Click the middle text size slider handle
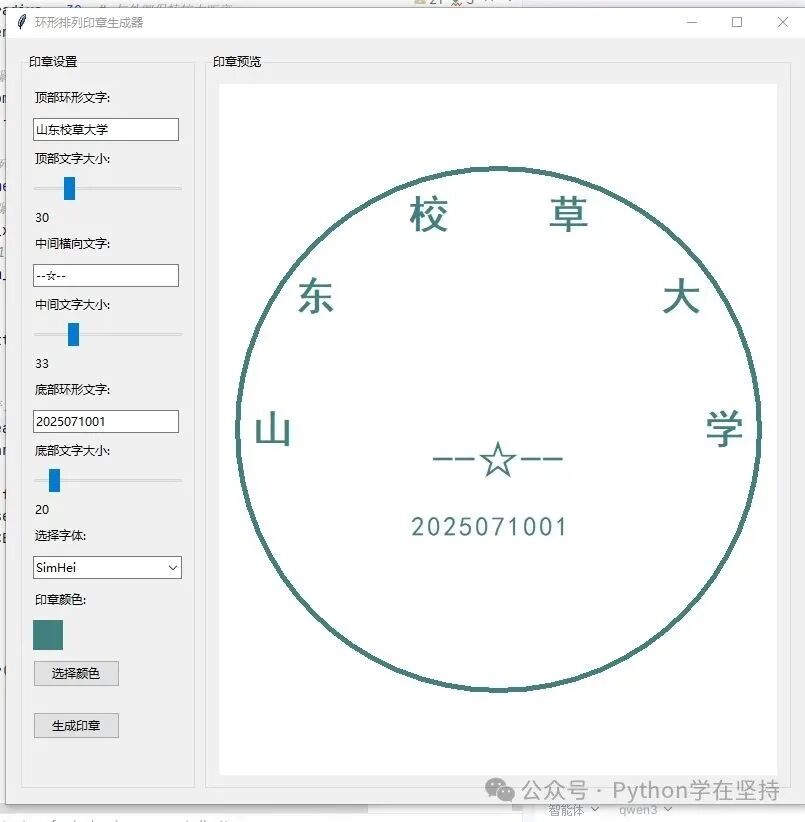Image resolution: width=805 pixels, height=822 pixels. (73, 334)
